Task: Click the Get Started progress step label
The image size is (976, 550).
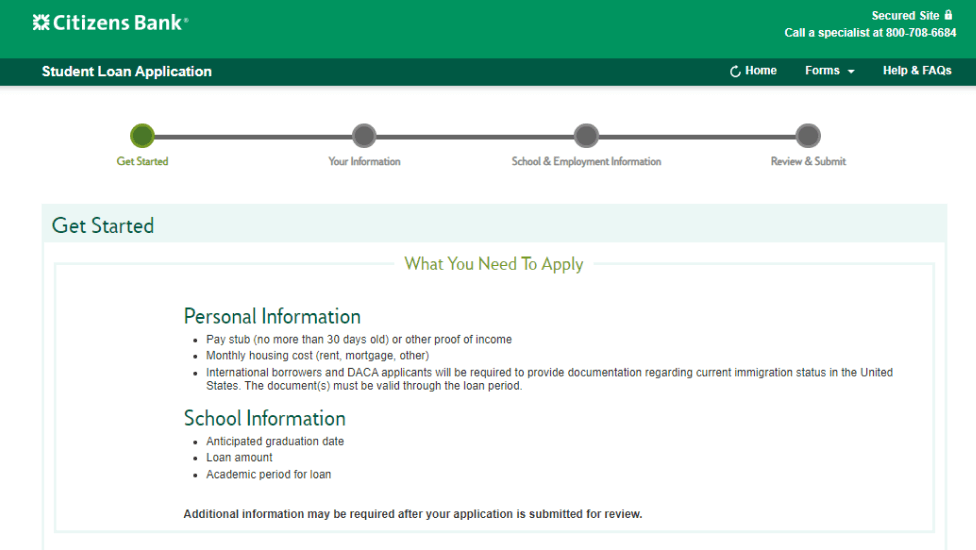Action: (x=142, y=161)
